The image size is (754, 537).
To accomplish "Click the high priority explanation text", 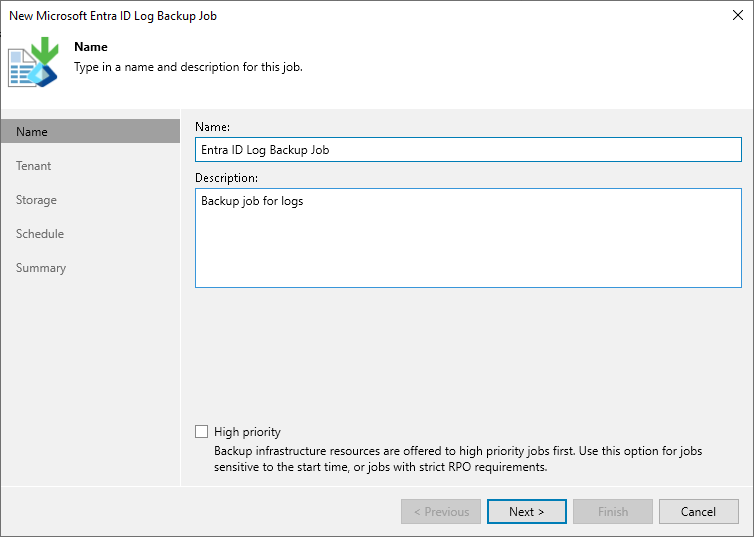I will click(458, 459).
